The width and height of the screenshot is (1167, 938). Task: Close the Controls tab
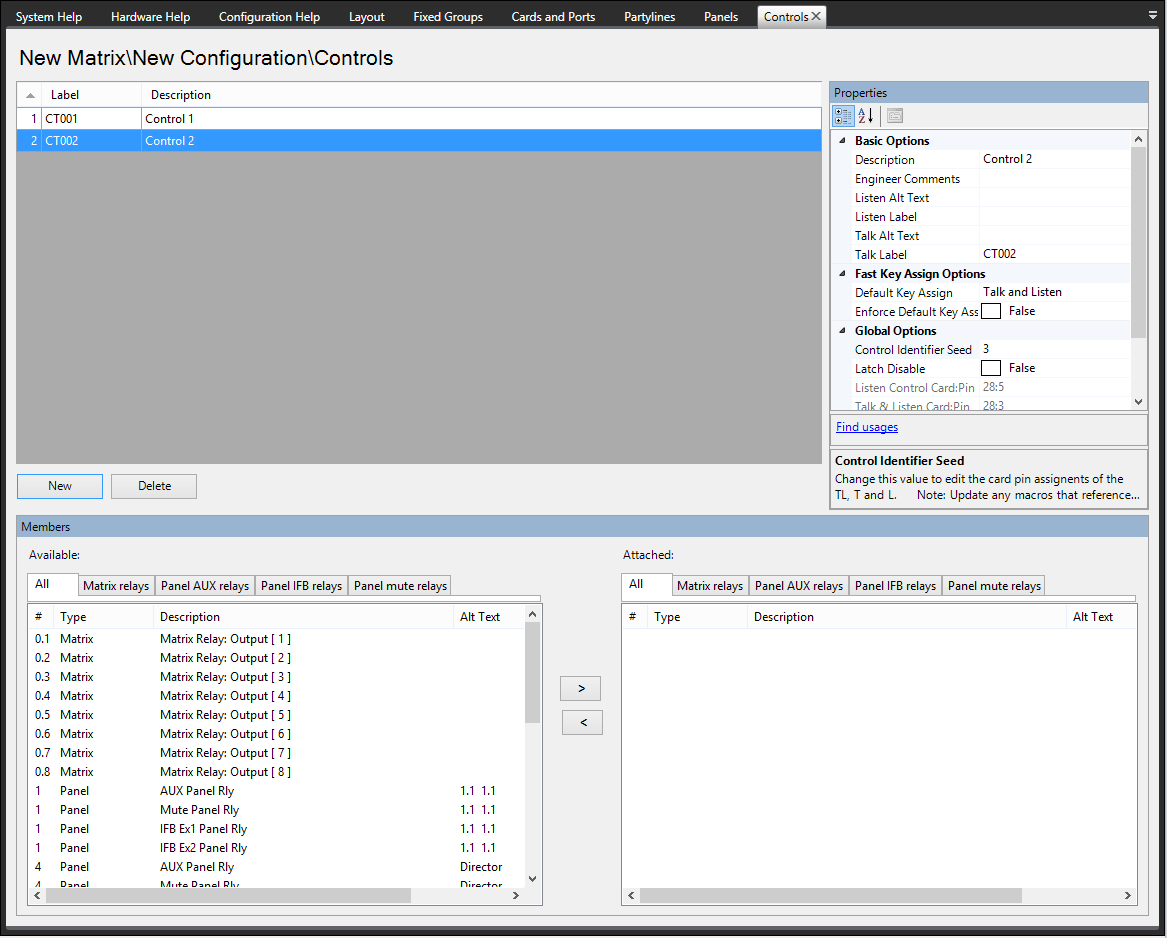[816, 16]
